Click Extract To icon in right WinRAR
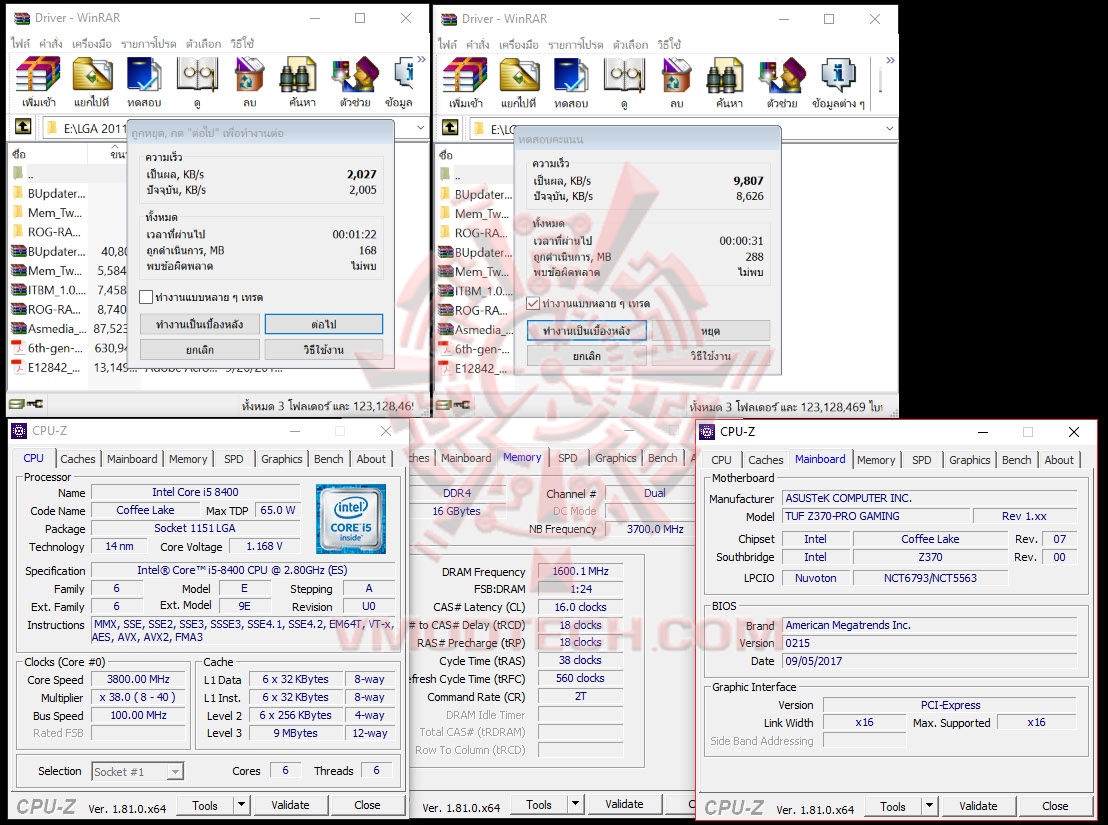 [519, 76]
